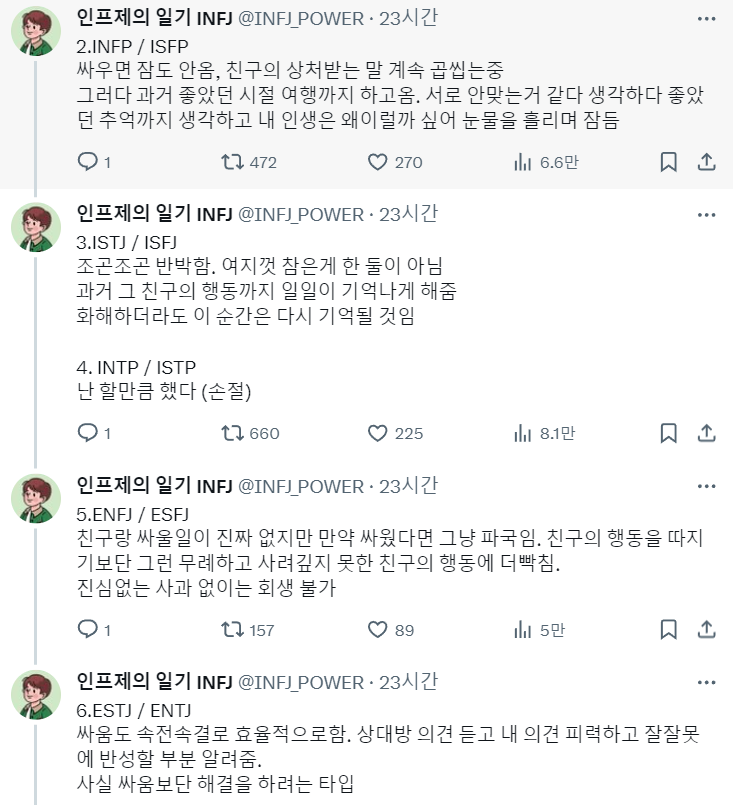Bookmark the ENFJ / ESFJ tweet

click(x=669, y=630)
